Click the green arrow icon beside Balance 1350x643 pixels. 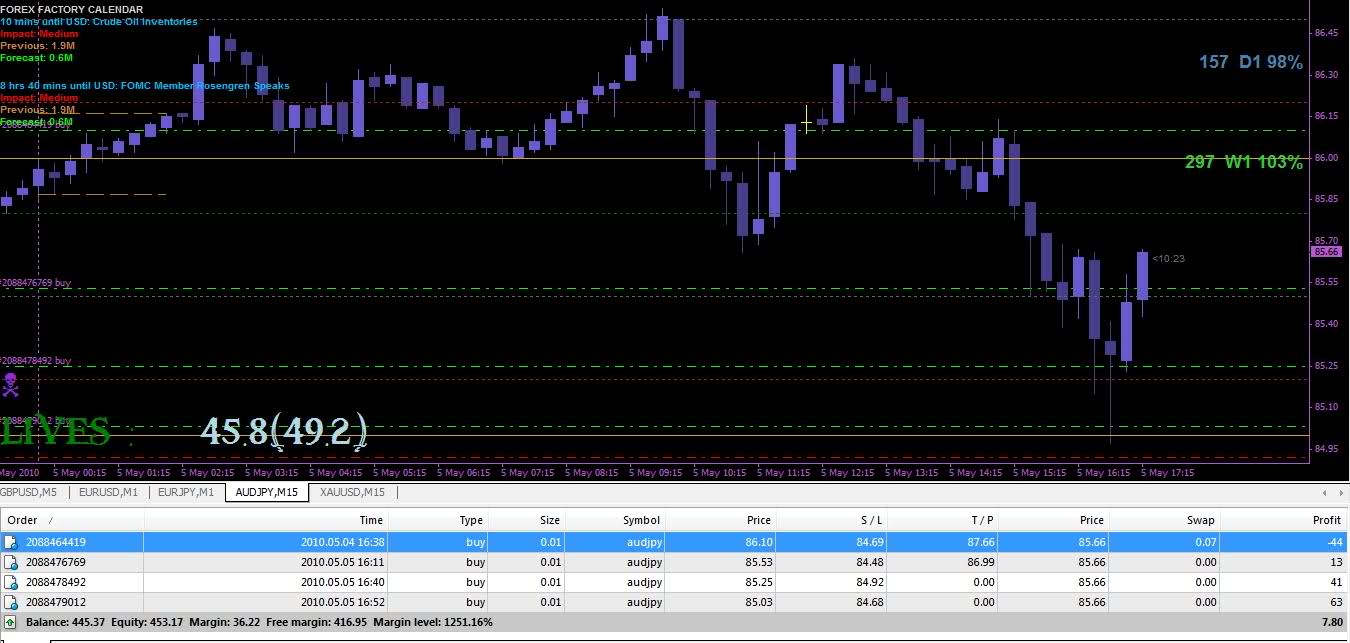tap(11, 622)
